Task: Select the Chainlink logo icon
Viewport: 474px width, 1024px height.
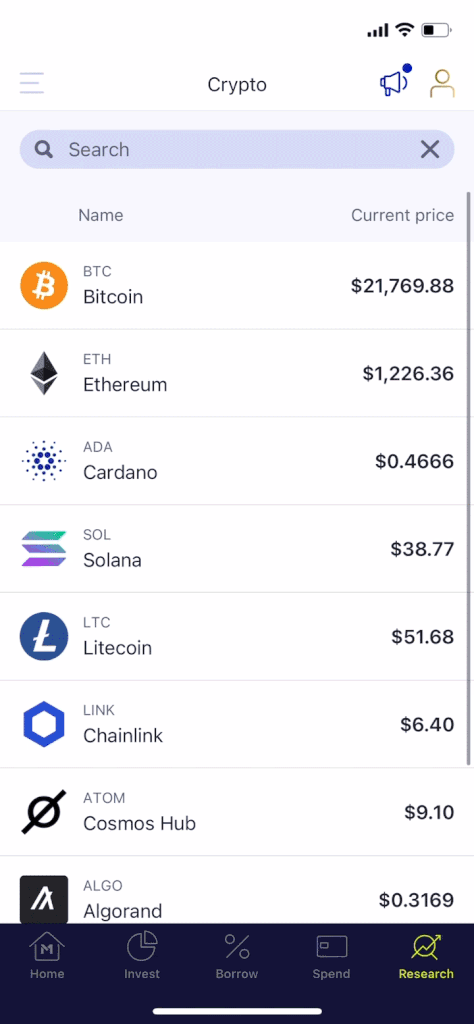Action: [x=44, y=724]
